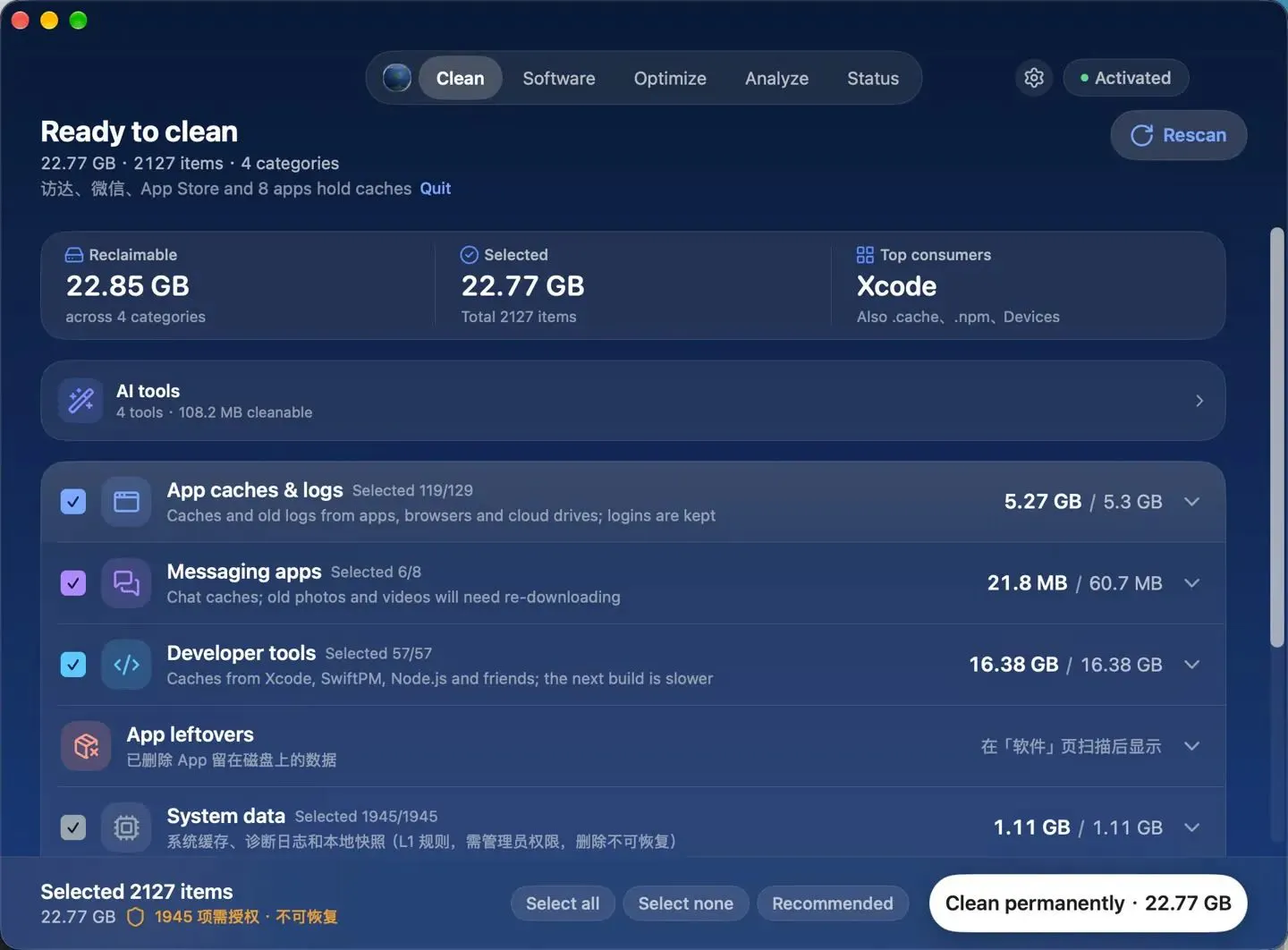This screenshot has width=1288, height=950.
Task: Click the System data chip icon
Action: [126, 827]
